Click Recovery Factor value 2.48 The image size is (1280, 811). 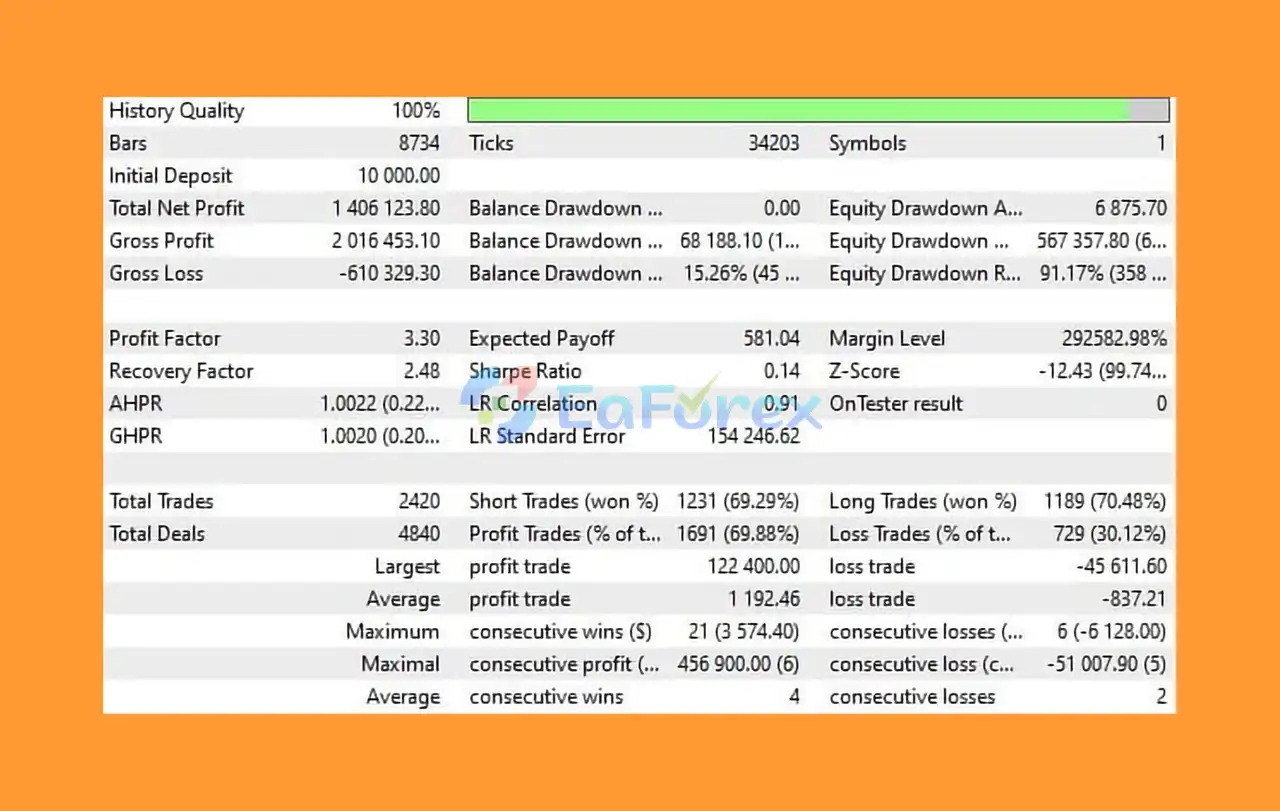pos(422,371)
